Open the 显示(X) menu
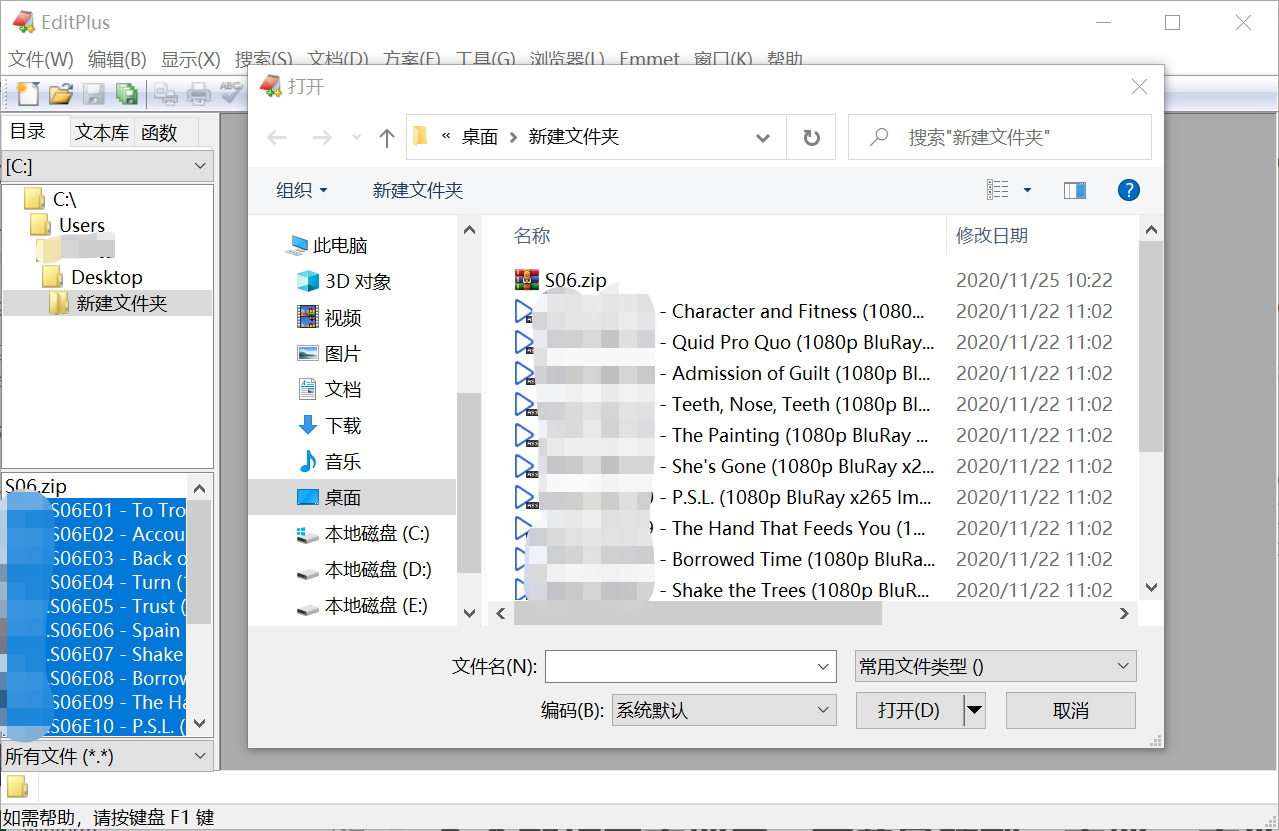Image resolution: width=1279 pixels, height=831 pixels. click(191, 59)
